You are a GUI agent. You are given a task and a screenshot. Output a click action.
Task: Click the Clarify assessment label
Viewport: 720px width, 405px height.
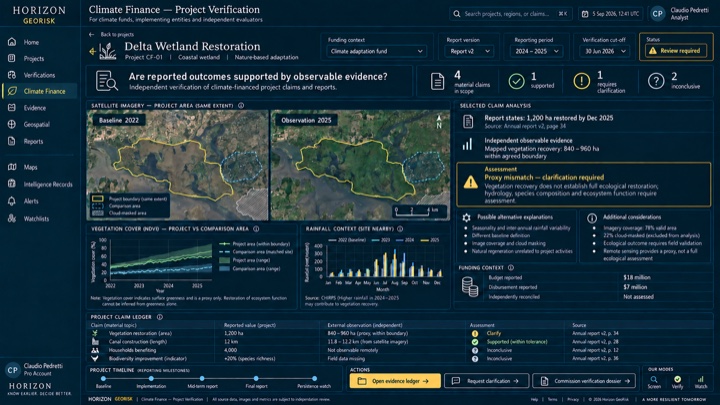494,333
